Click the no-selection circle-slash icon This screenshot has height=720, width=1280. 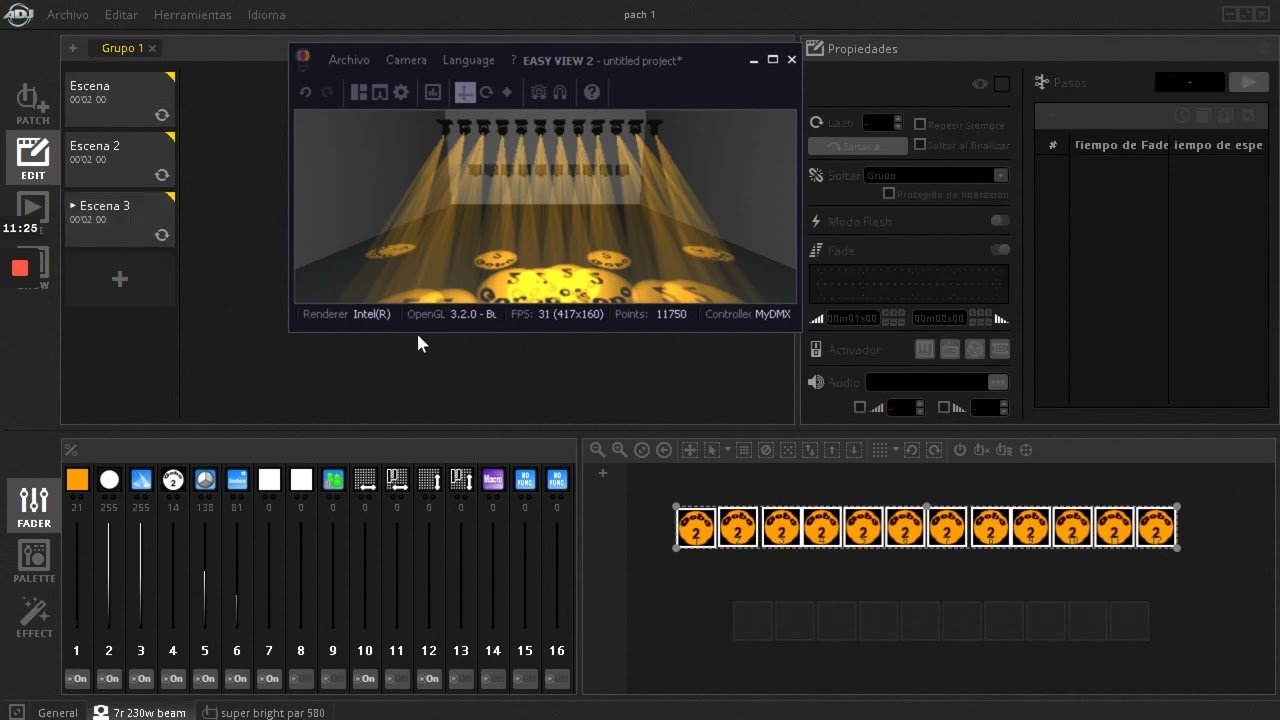pyautogui.click(x=766, y=450)
